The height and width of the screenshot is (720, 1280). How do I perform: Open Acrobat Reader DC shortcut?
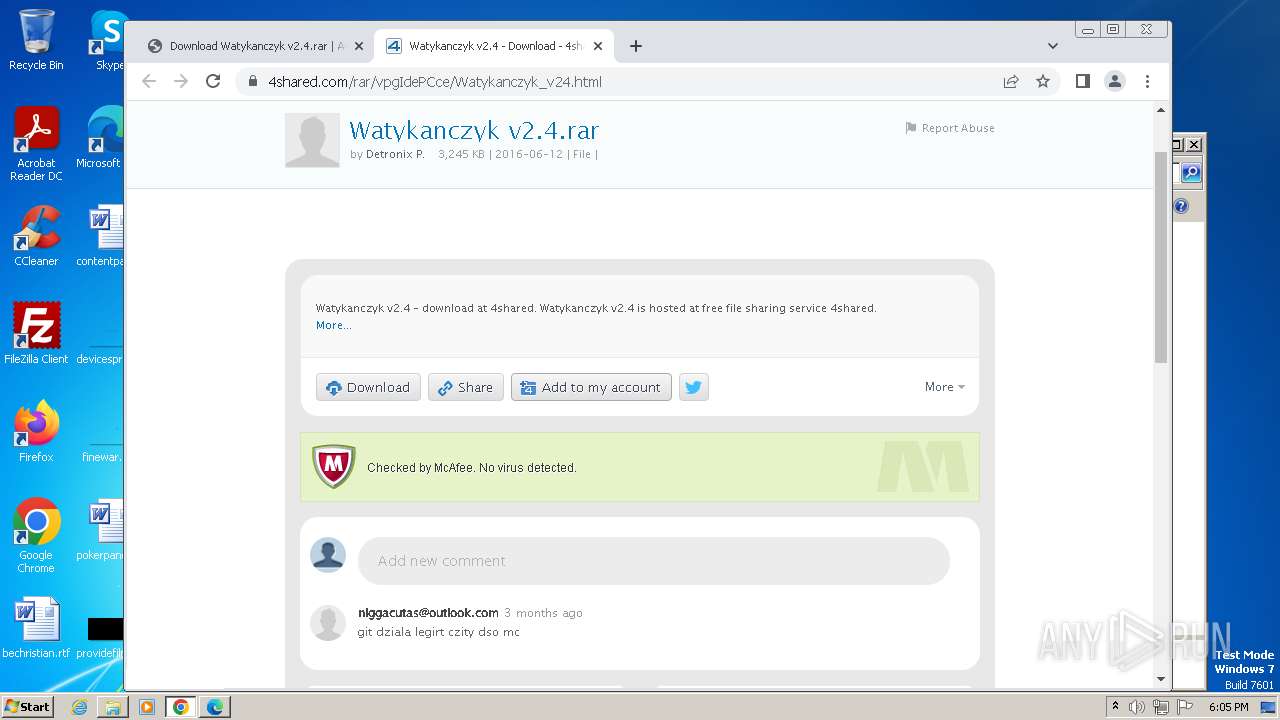[x=36, y=145]
